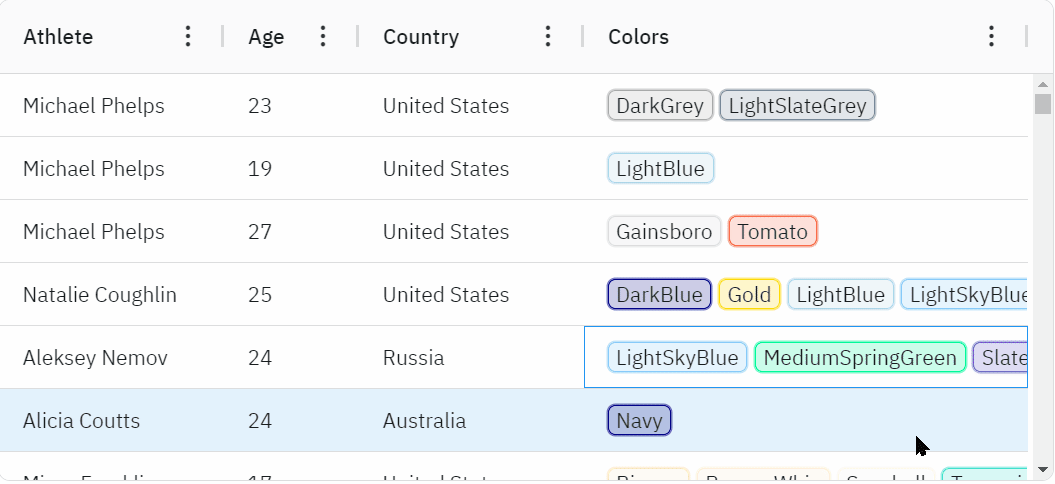The height and width of the screenshot is (484, 1055).
Task: Click the scrollbar down arrow
Action: (1043, 469)
